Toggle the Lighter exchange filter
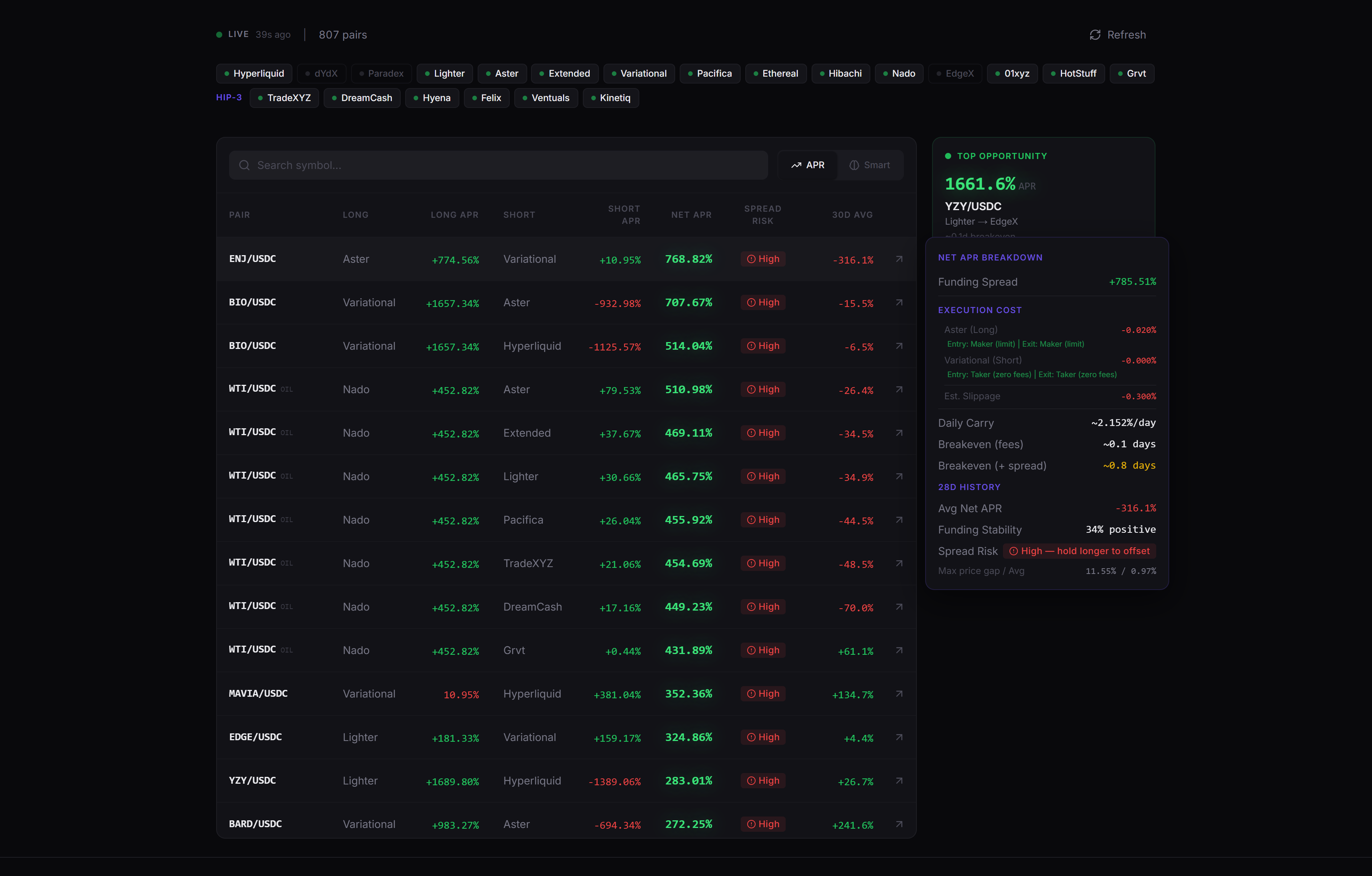 click(444, 74)
